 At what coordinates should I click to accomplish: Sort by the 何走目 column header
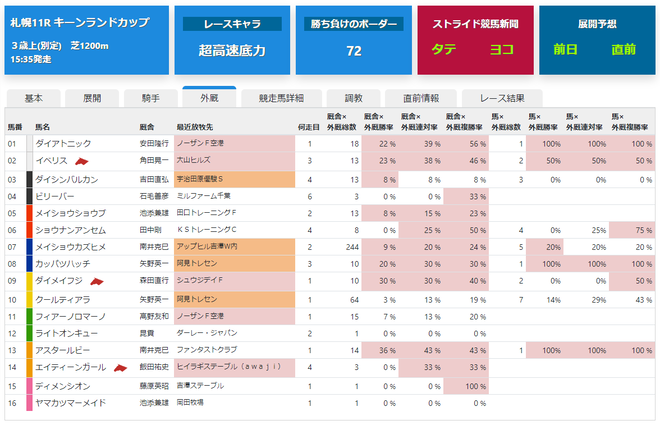(309, 127)
